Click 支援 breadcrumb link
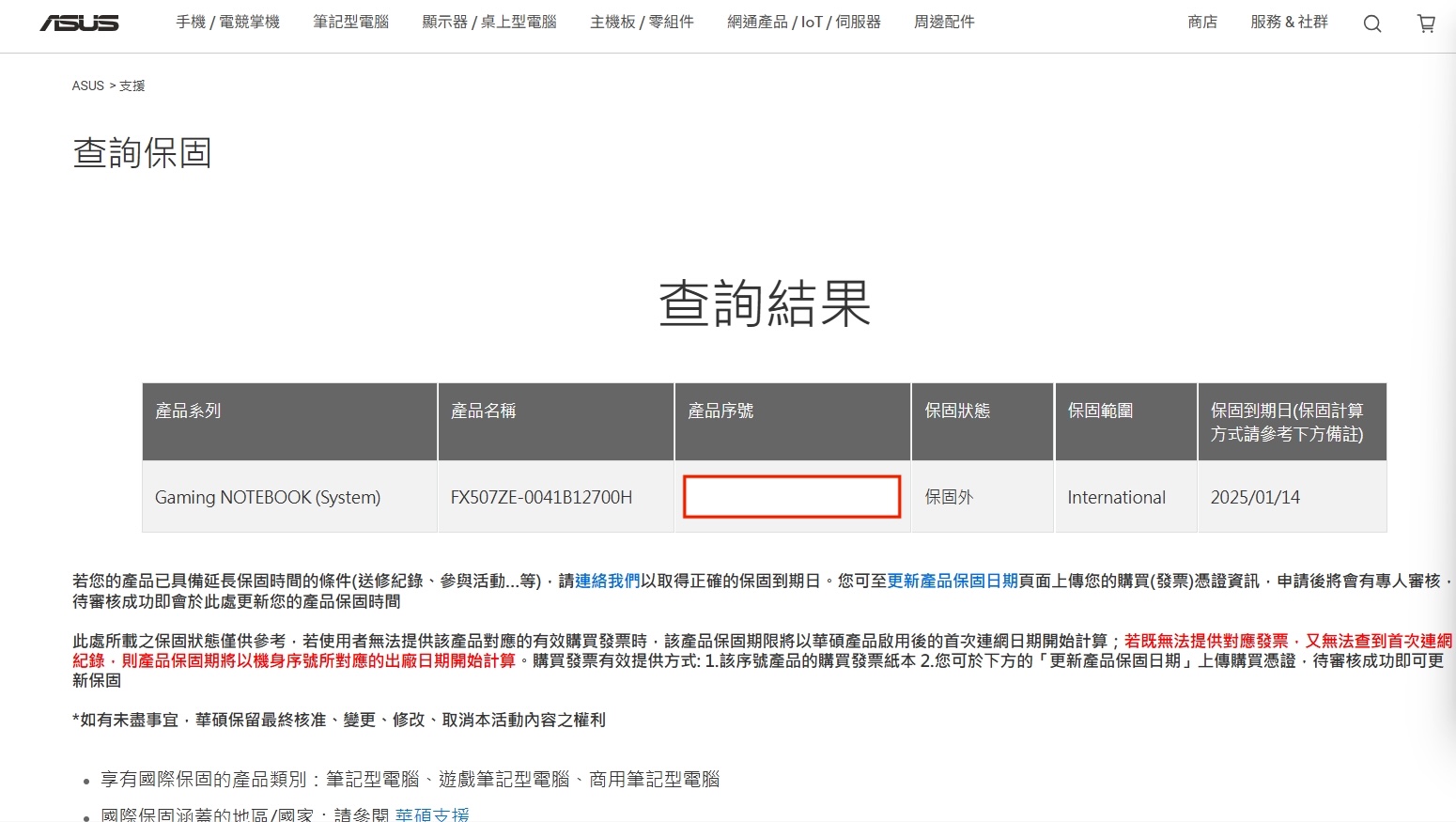The height and width of the screenshot is (822, 1456). [x=132, y=85]
